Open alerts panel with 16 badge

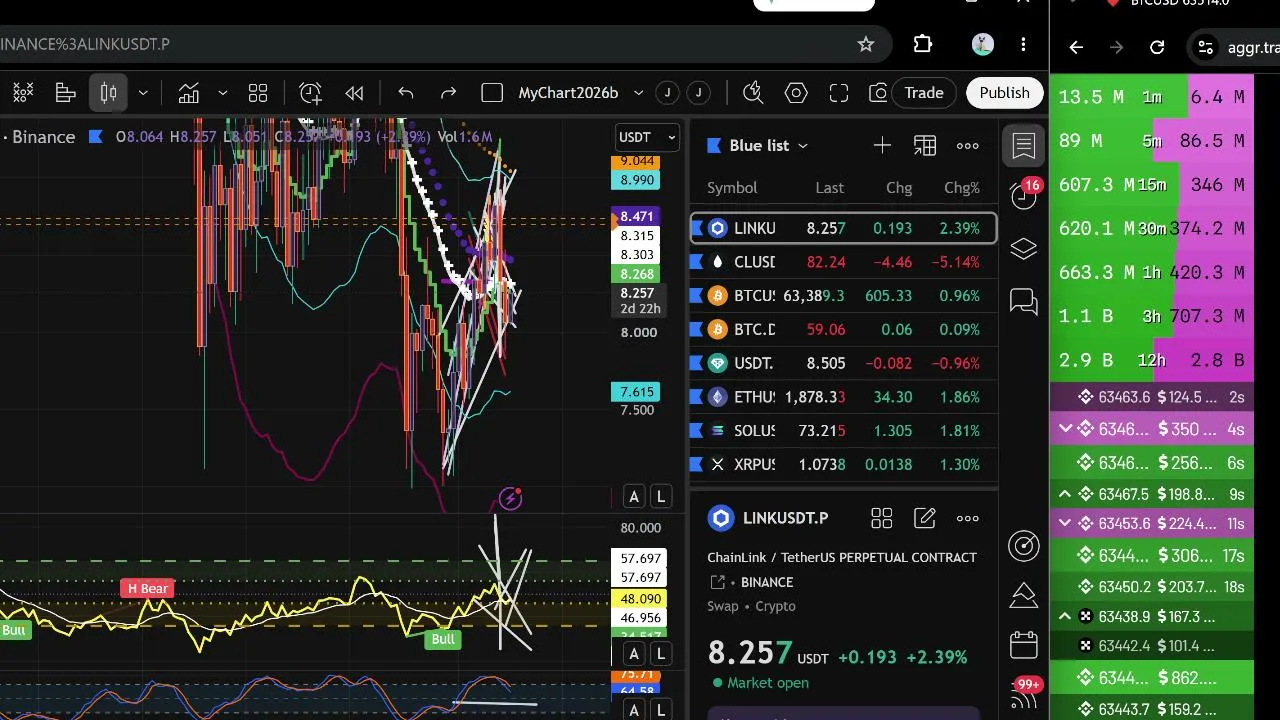(x=1025, y=194)
